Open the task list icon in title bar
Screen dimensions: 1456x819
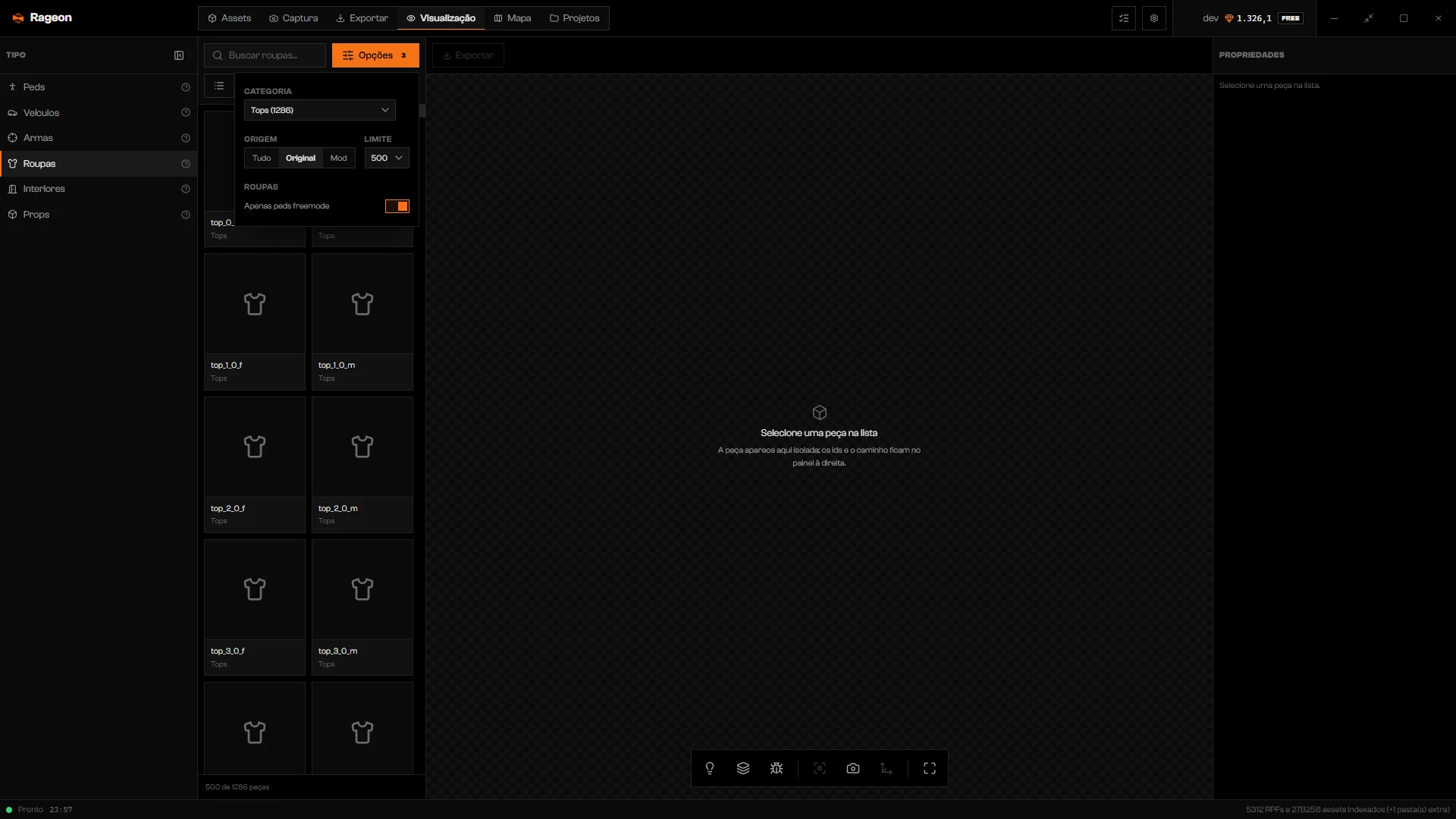pos(1124,18)
